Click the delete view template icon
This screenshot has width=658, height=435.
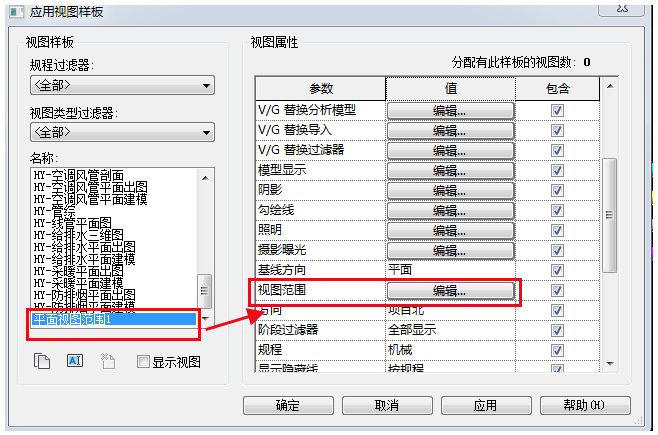107,361
